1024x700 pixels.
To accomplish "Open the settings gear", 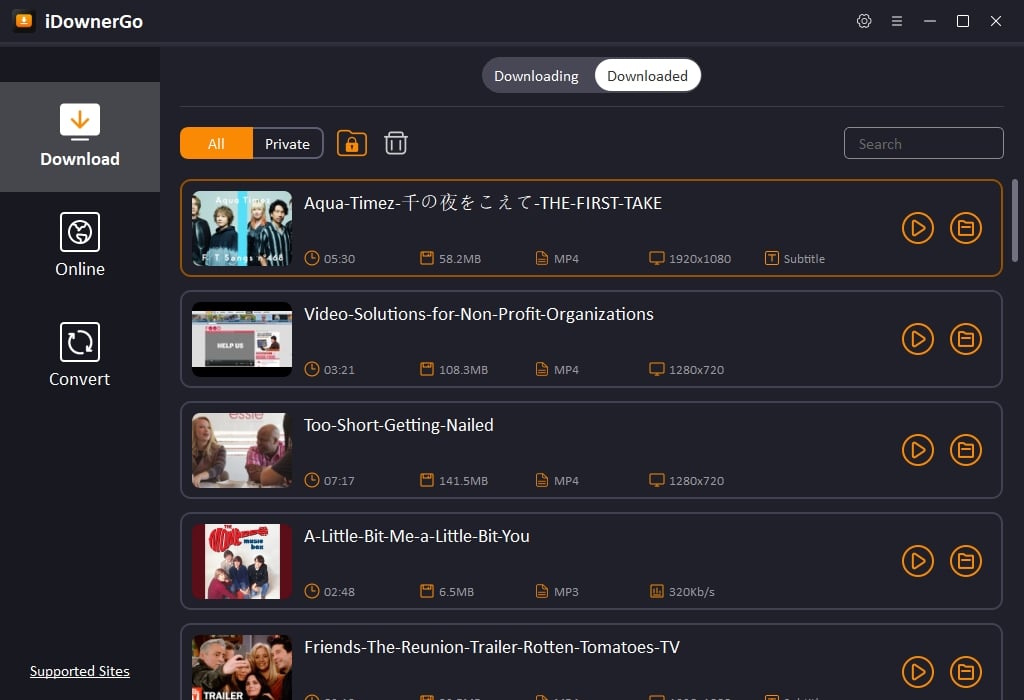I will pos(864,20).
